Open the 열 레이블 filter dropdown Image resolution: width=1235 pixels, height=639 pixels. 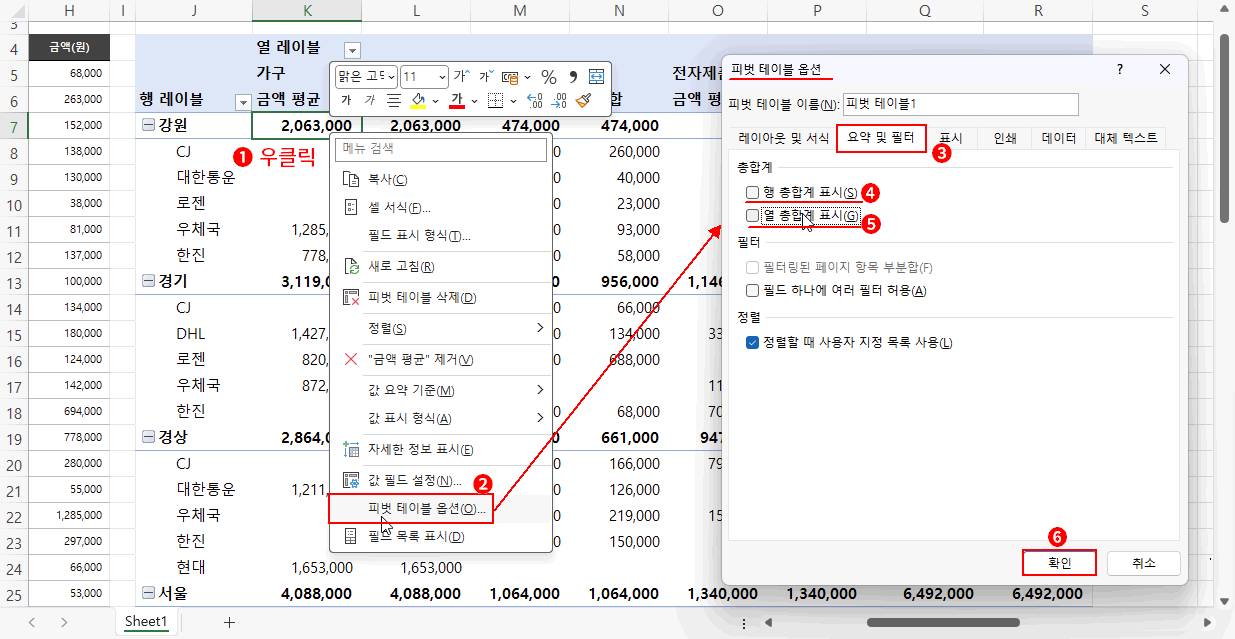tap(351, 49)
